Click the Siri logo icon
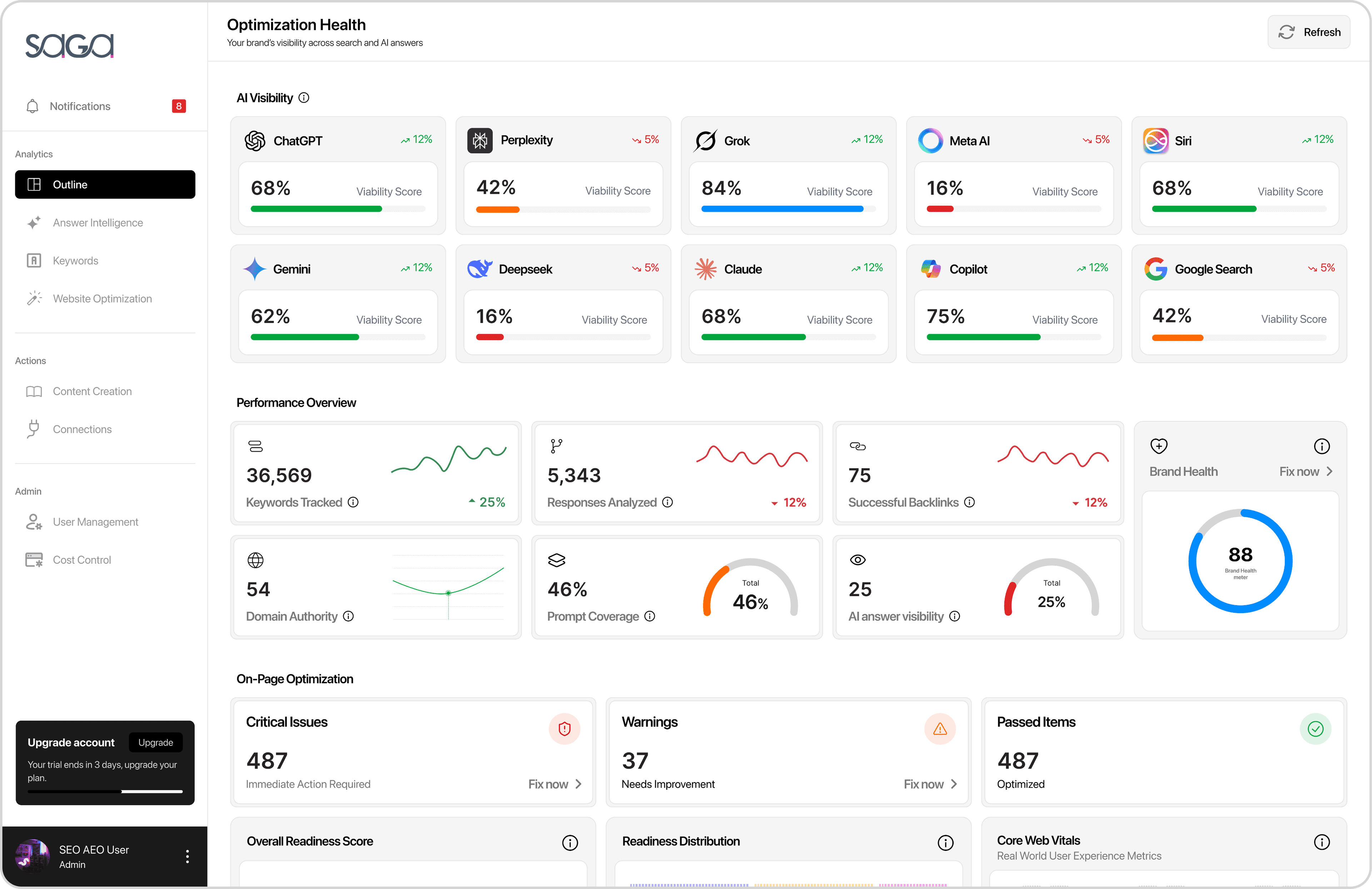 tap(1156, 141)
